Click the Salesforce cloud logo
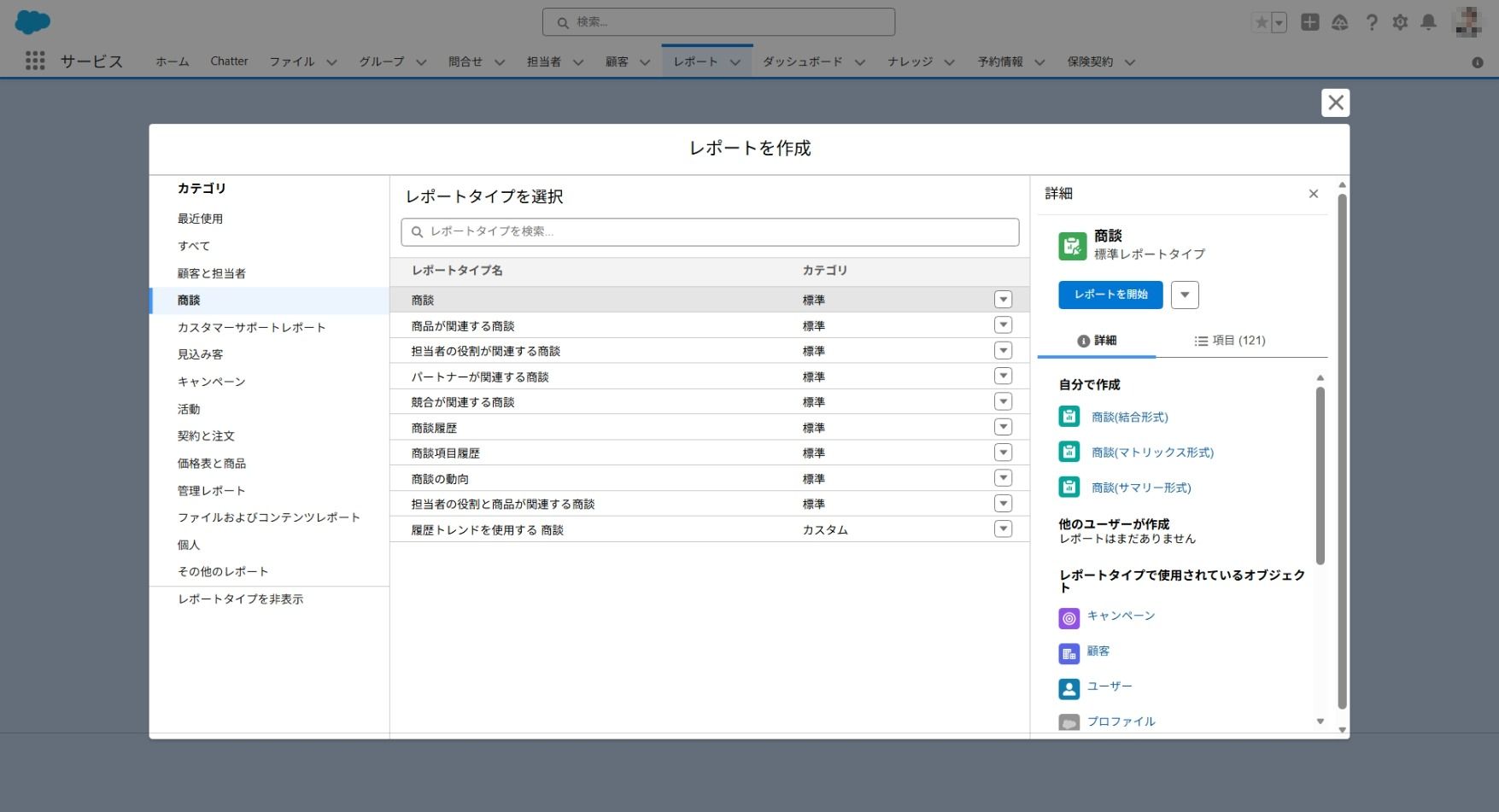The width and height of the screenshot is (1499, 812). coord(32,22)
